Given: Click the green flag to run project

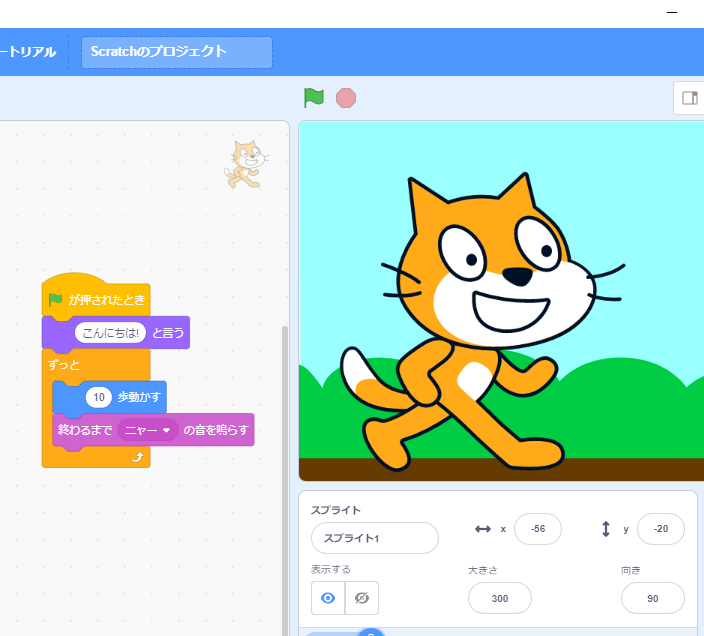Looking at the screenshot, I should 314,97.
